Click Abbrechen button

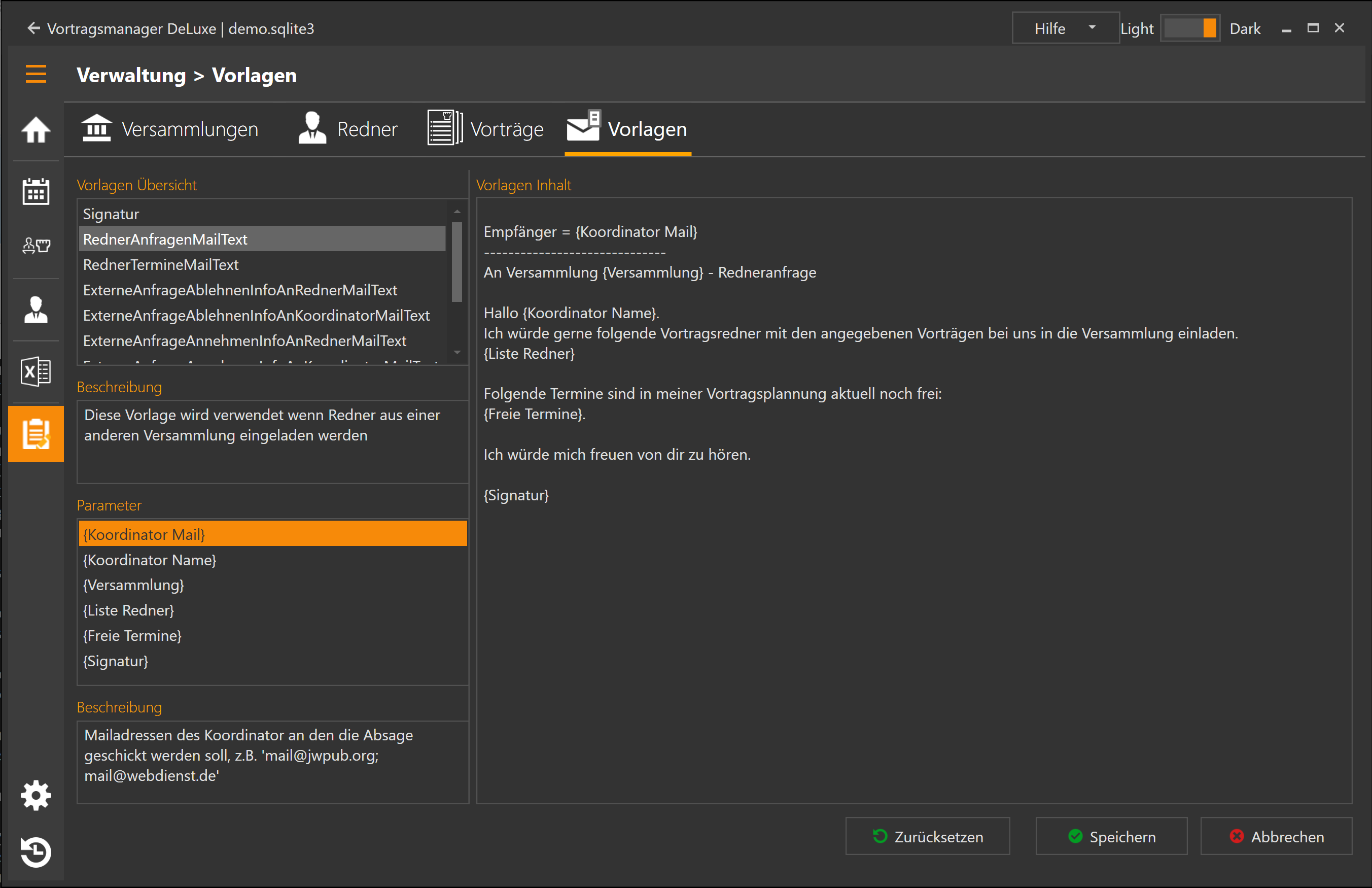(1276, 836)
